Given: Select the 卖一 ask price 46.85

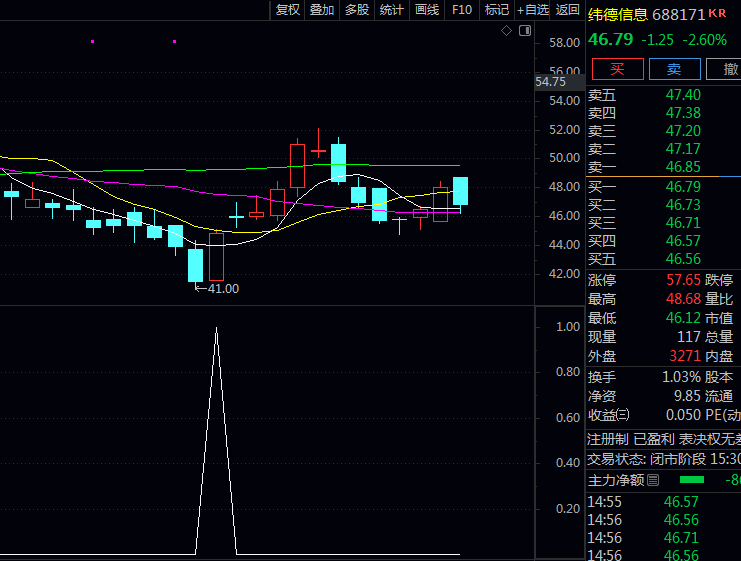Looking at the screenshot, I should pyautogui.click(x=683, y=167).
